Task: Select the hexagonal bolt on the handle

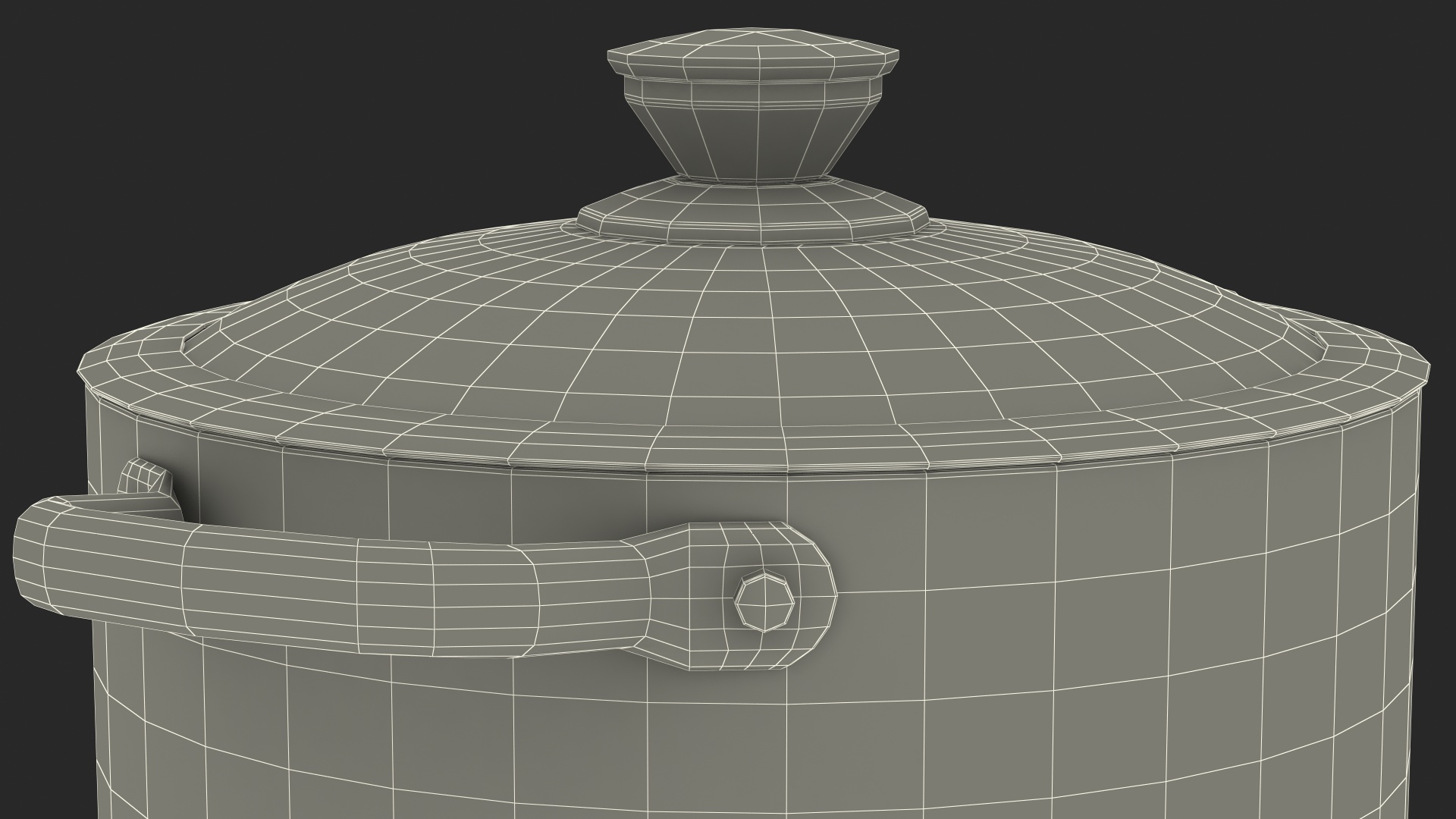Action: 764,601
